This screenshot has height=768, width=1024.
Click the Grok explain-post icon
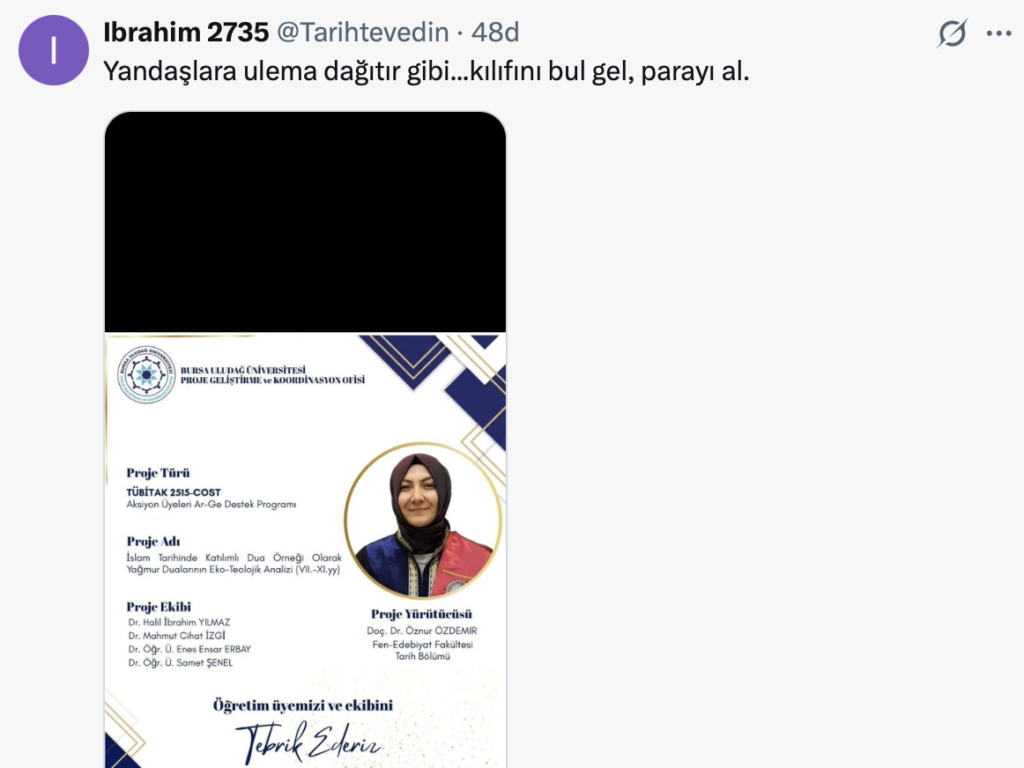(952, 33)
